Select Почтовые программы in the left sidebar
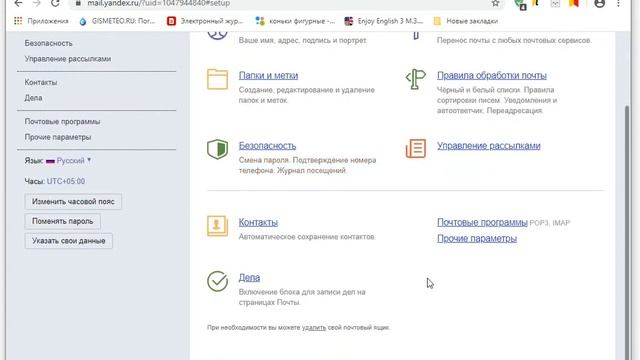 click(62, 122)
